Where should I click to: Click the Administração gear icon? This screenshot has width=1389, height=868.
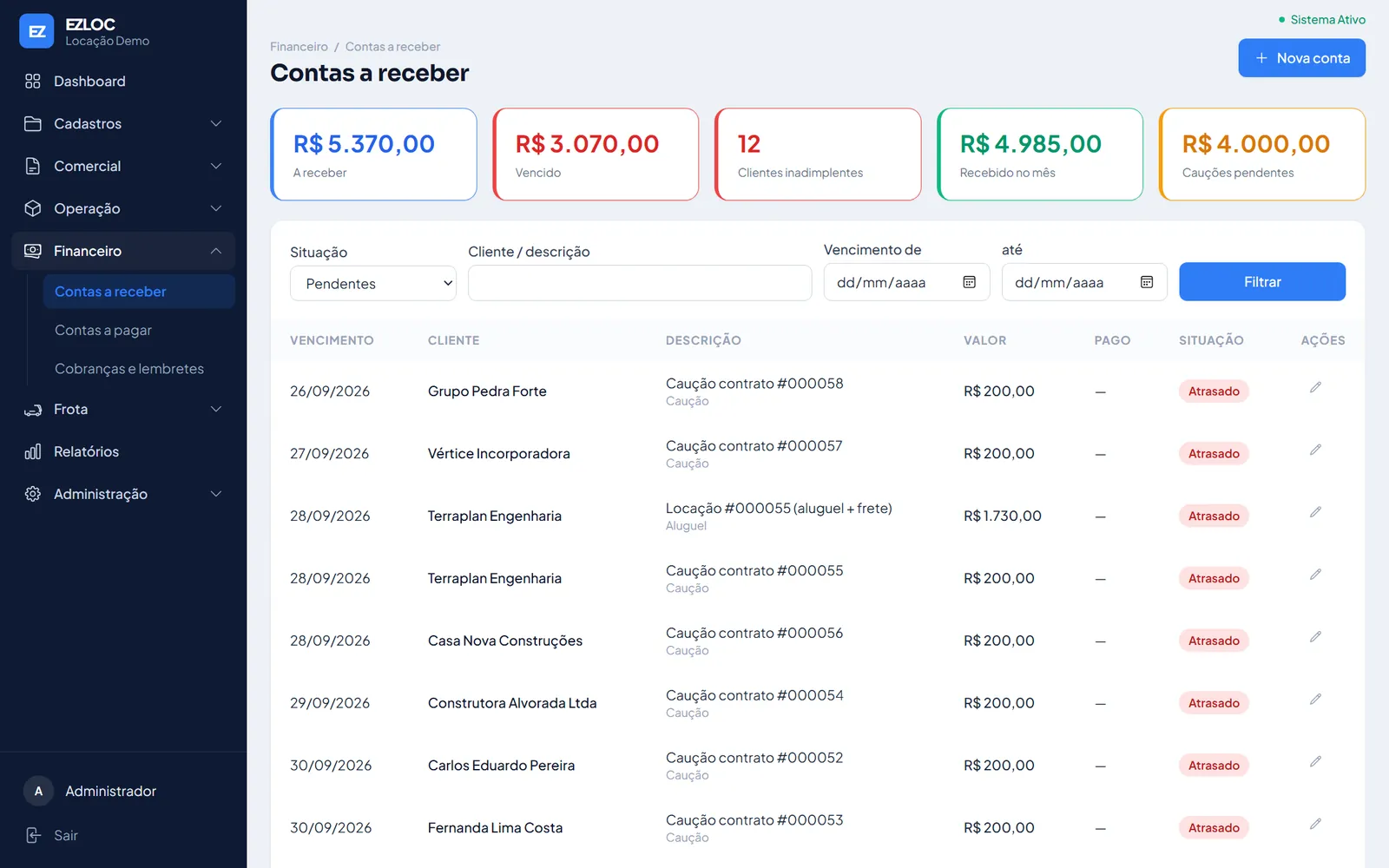click(33, 494)
